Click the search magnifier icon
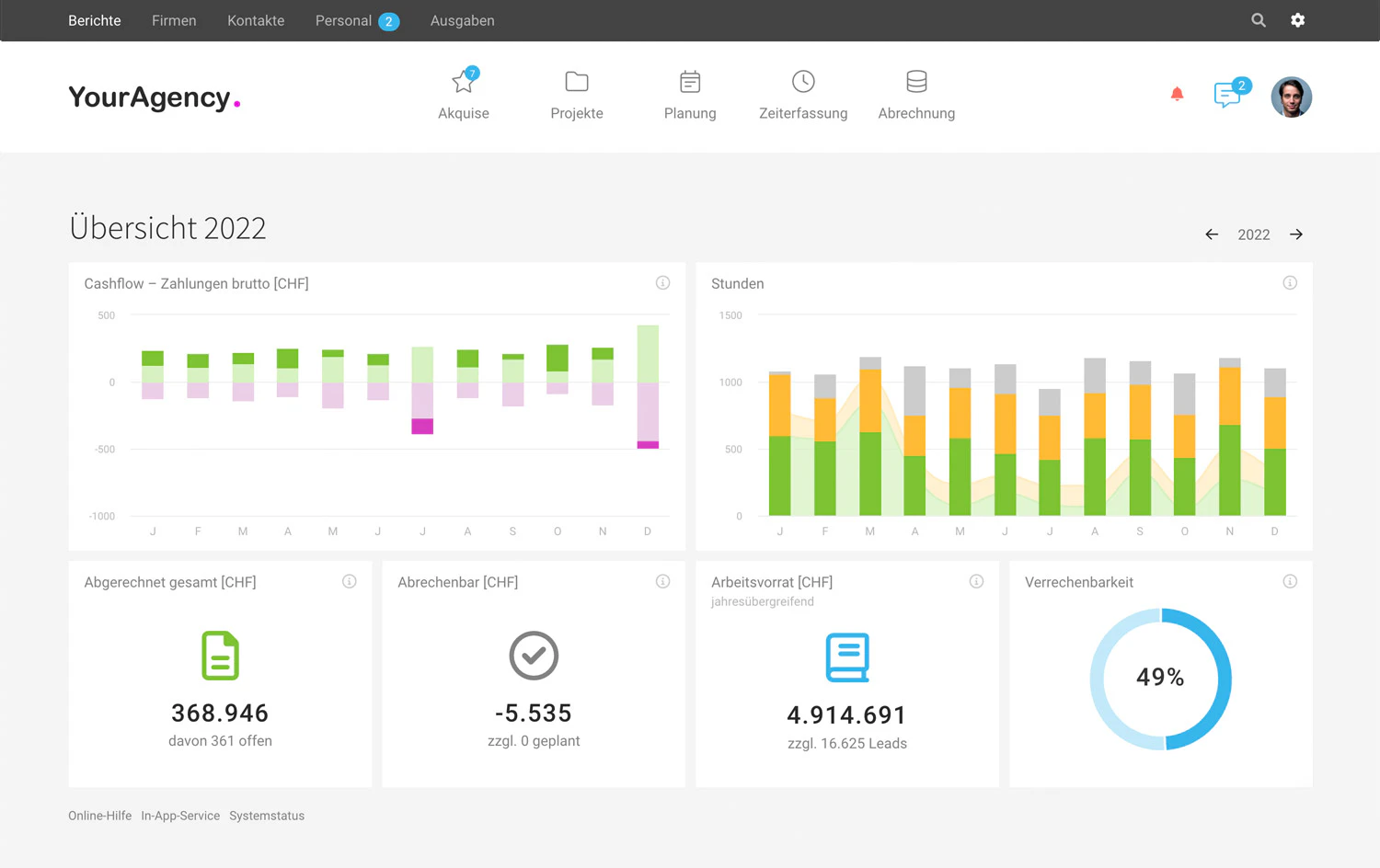1380x868 pixels. tap(1258, 20)
